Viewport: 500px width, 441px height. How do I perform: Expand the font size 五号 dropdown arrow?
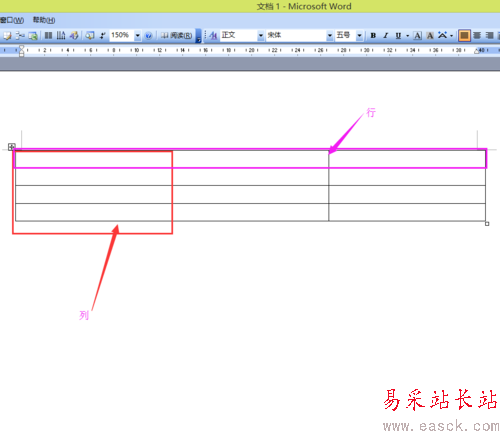click(x=359, y=35)
